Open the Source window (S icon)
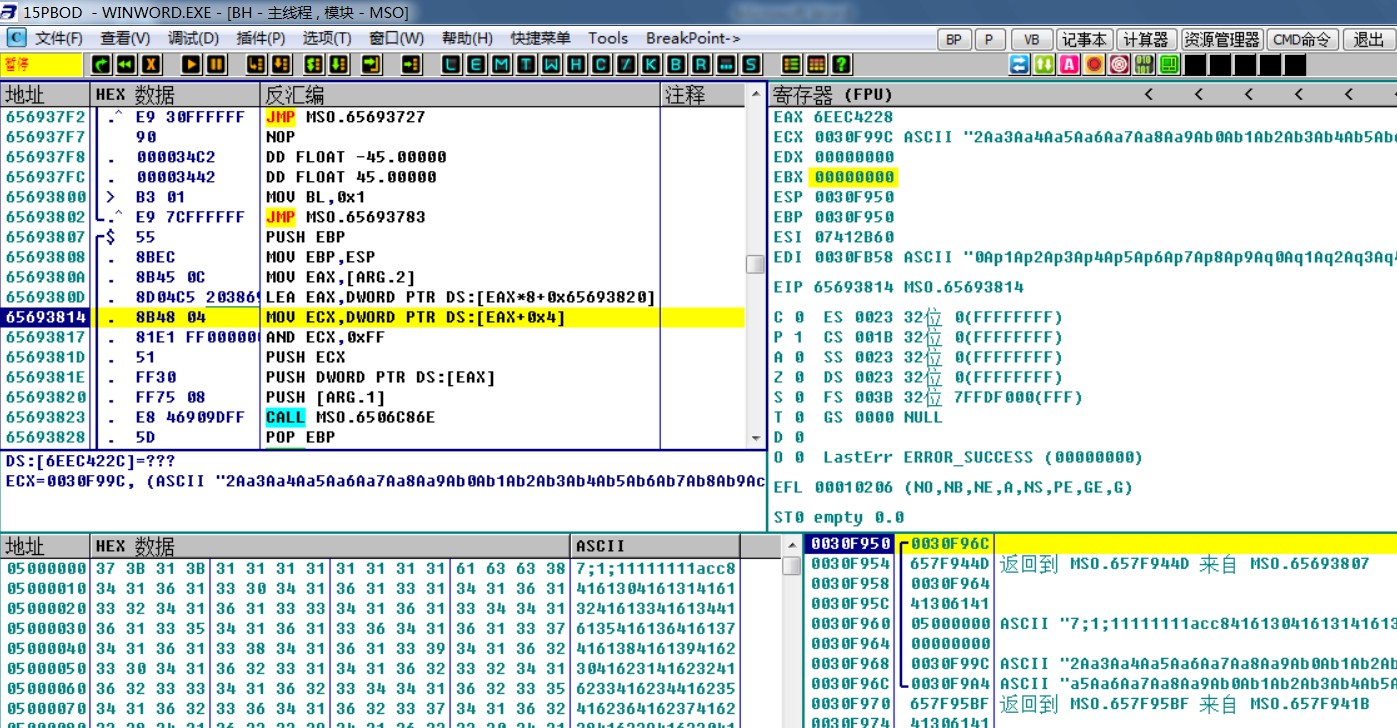Viewport: 1397px width, 728px height. tap(752, 64)
